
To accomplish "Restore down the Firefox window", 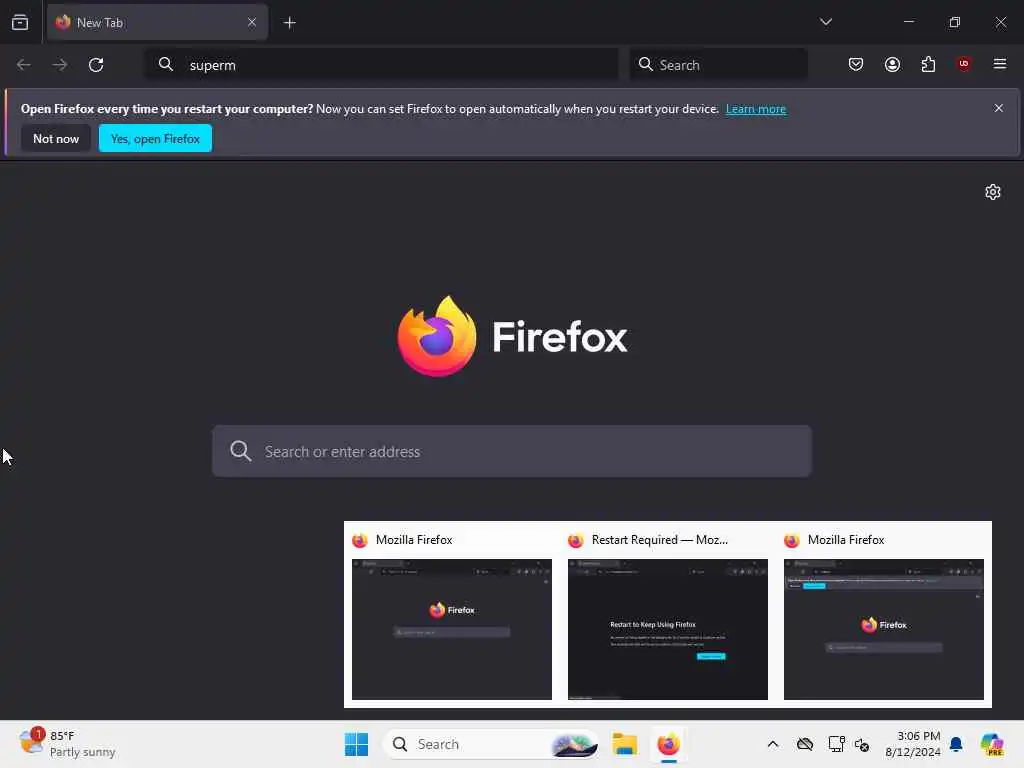I will pos(955,22).
